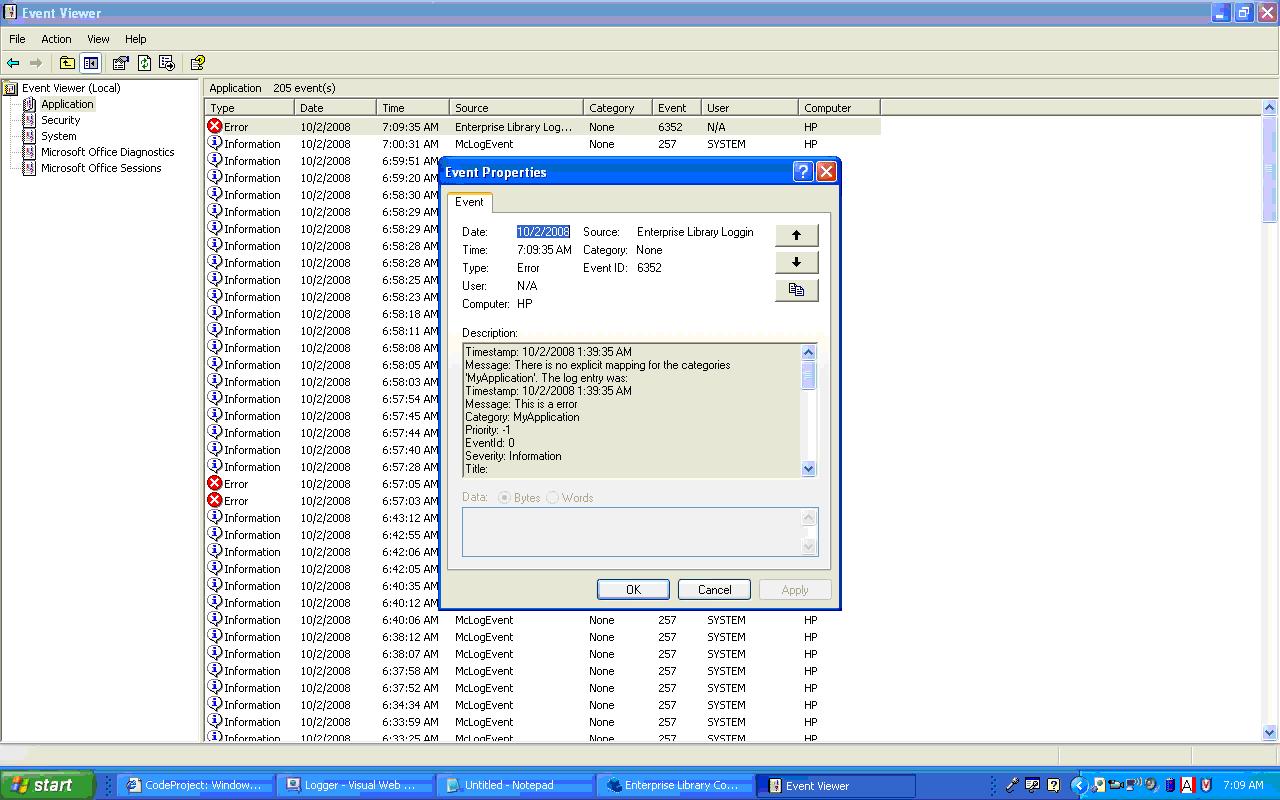Click the red V antivirus tray icon
1280x800 pixels.
click(x=1206, y=785)
